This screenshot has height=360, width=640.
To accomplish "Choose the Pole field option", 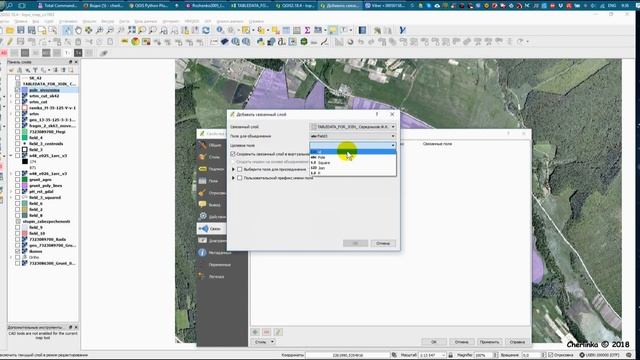I will click(353, 157).
